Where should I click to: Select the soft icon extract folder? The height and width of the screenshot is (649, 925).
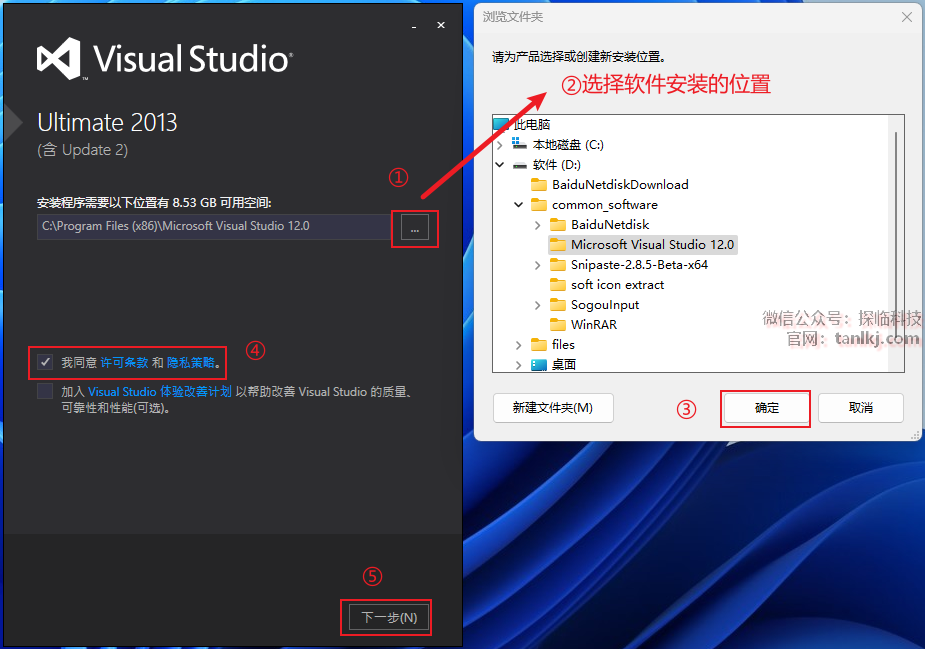[x=617, y=285]
